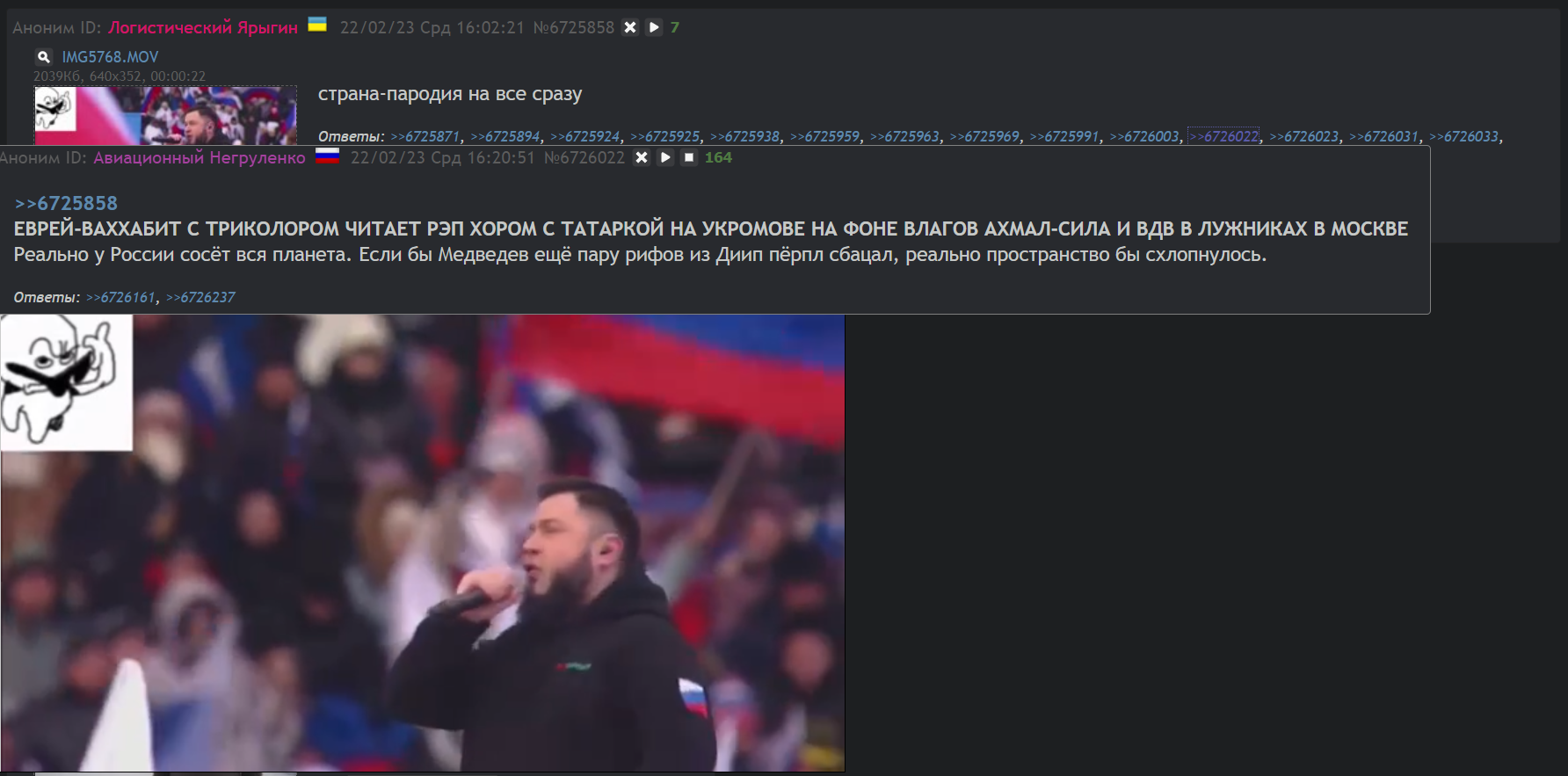Open the highlighted reply link >>6726022
Viewport: 1568px width, 776px height.
click(x=1223, y=136)
